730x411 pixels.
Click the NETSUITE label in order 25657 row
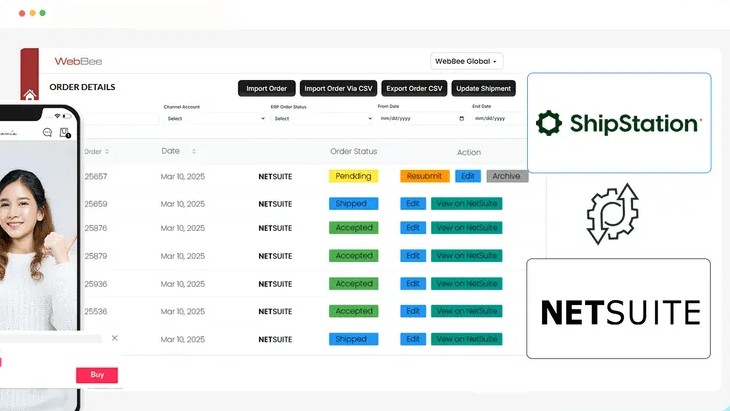(x=275, y=177)
